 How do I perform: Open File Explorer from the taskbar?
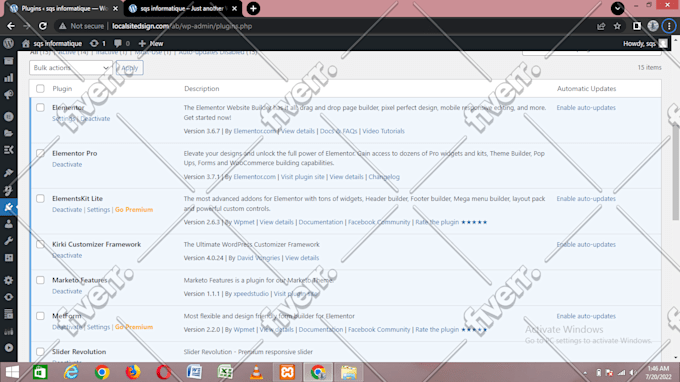click(349, 372)
